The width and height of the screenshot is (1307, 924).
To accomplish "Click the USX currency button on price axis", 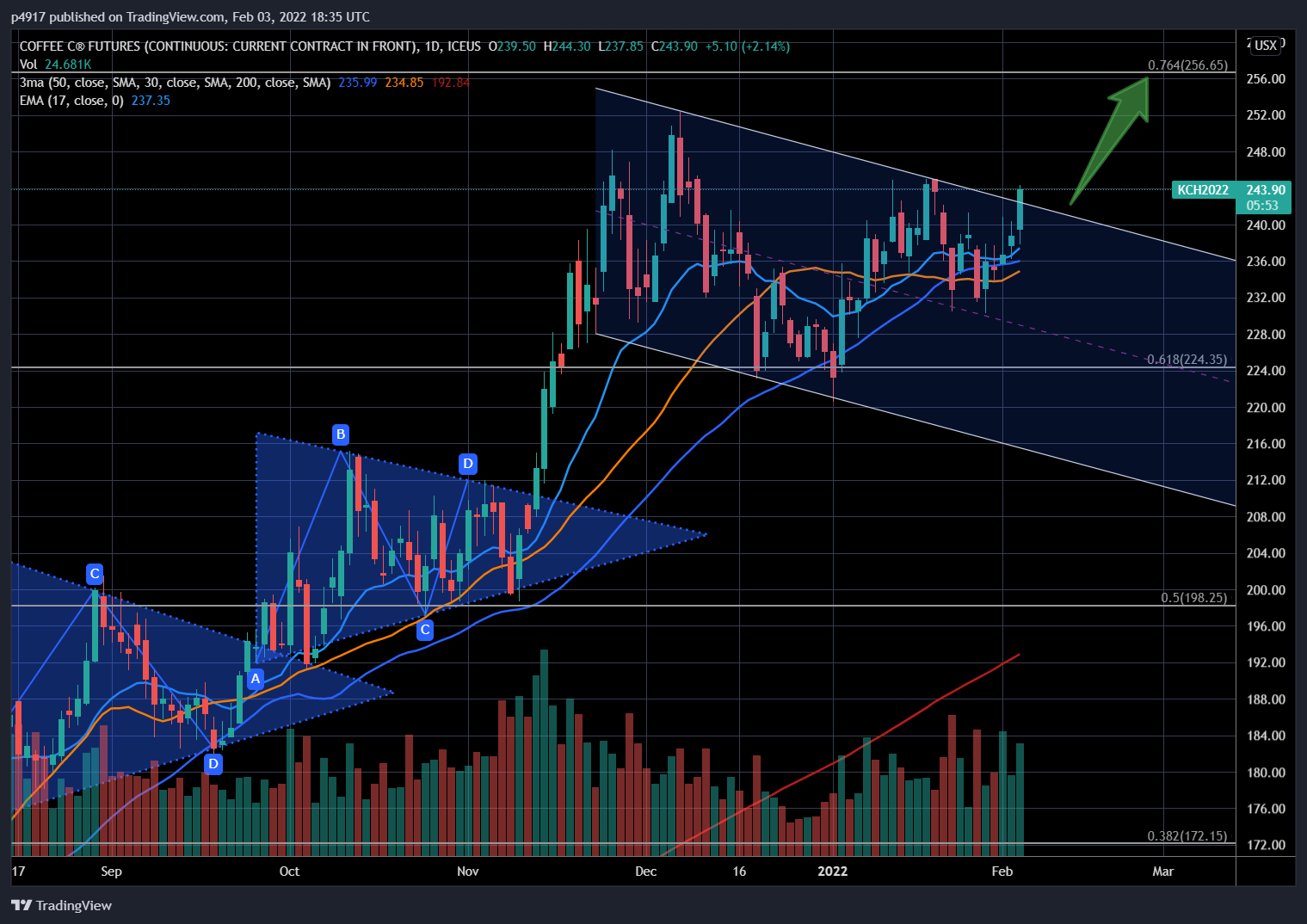I will 1266,46.
